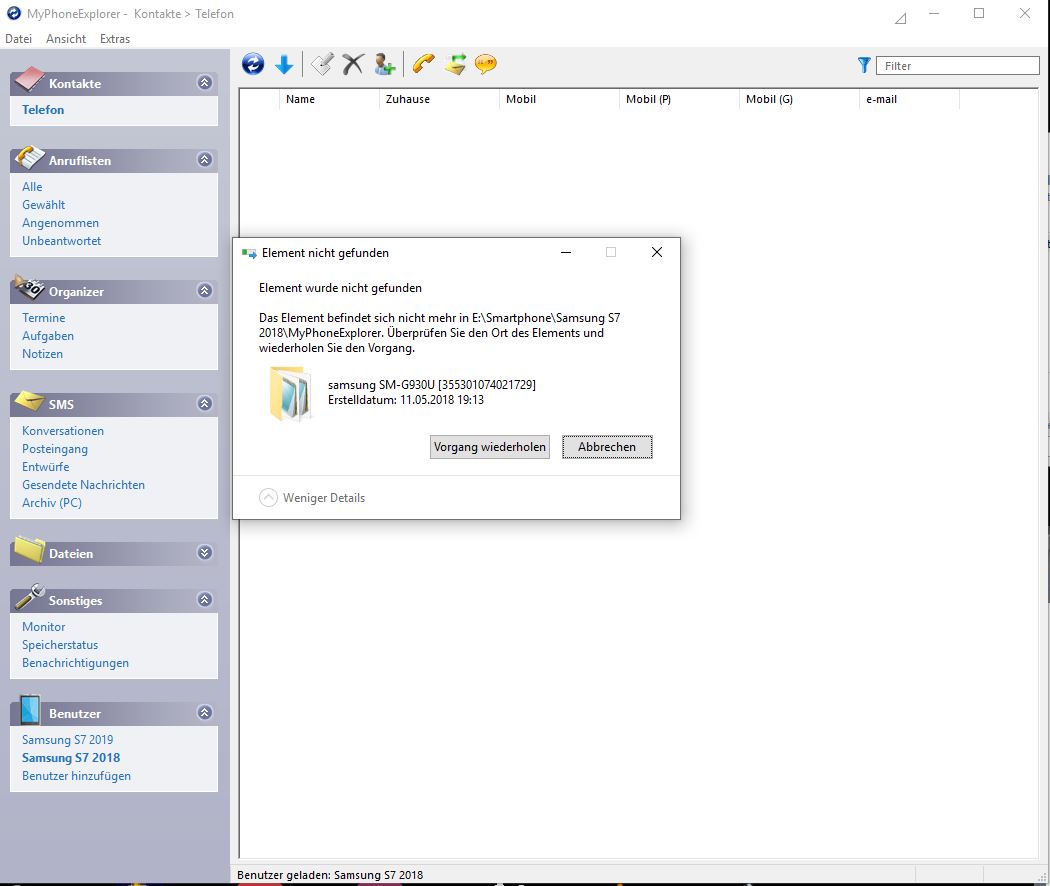Open Speicherstatus
This screenshot has height=886, width=1050.
click(60, 645)
